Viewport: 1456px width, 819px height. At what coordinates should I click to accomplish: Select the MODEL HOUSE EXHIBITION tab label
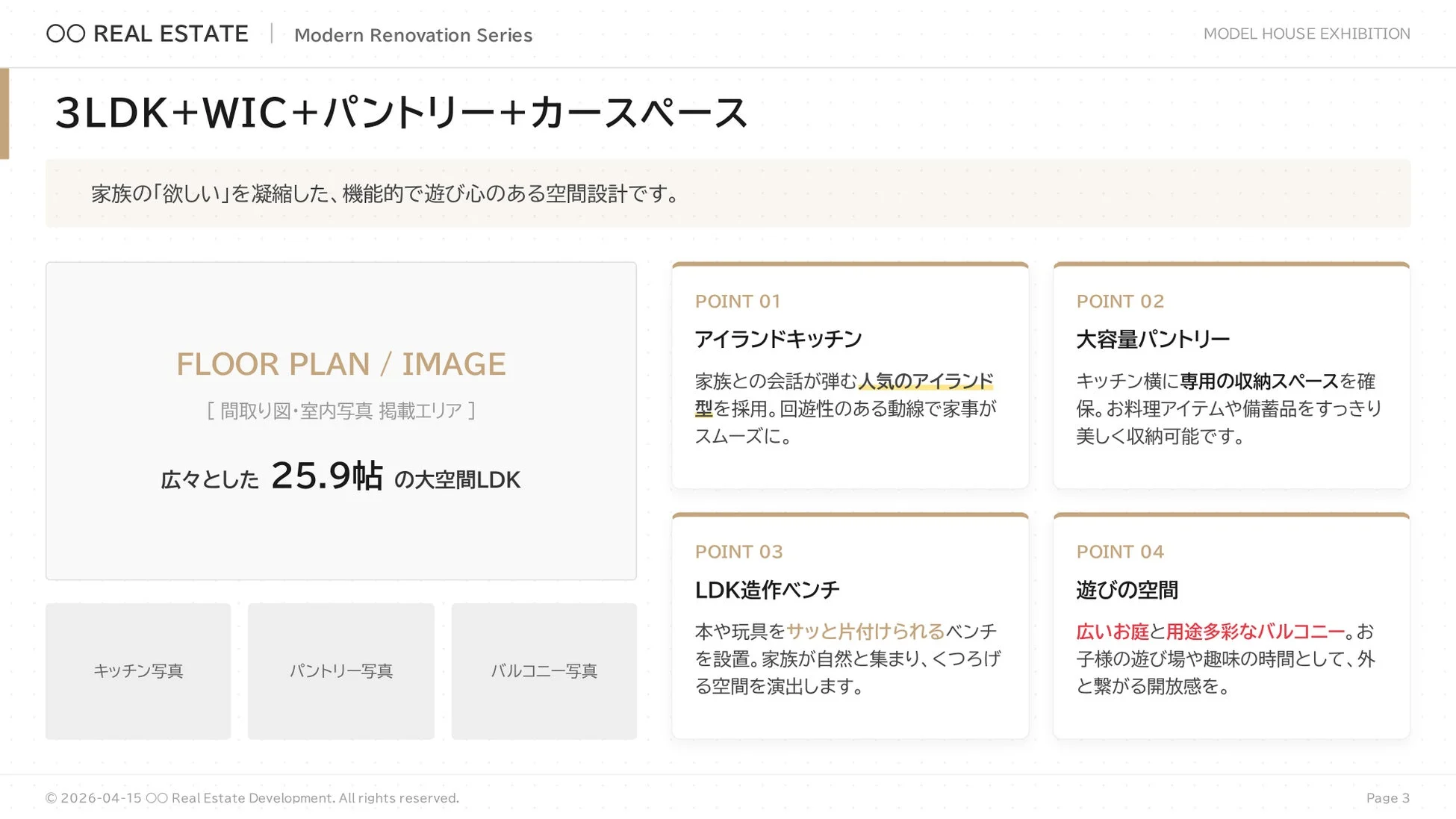click(x=1305, y=34)
